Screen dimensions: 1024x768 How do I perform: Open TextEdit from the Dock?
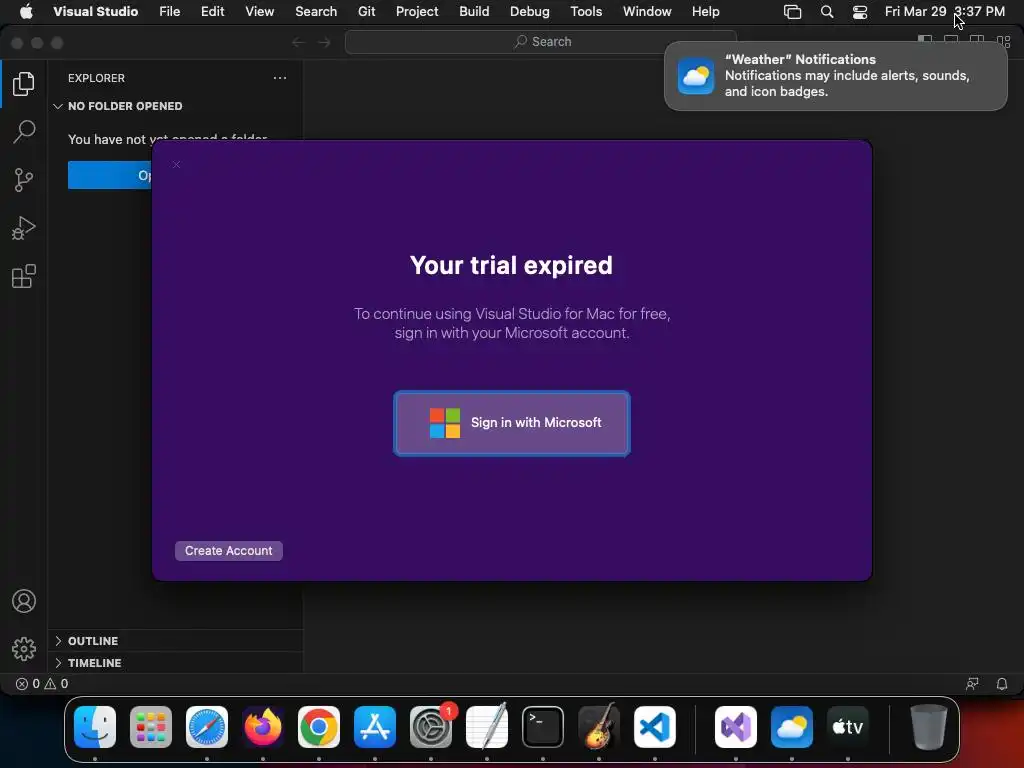point(487,726)
